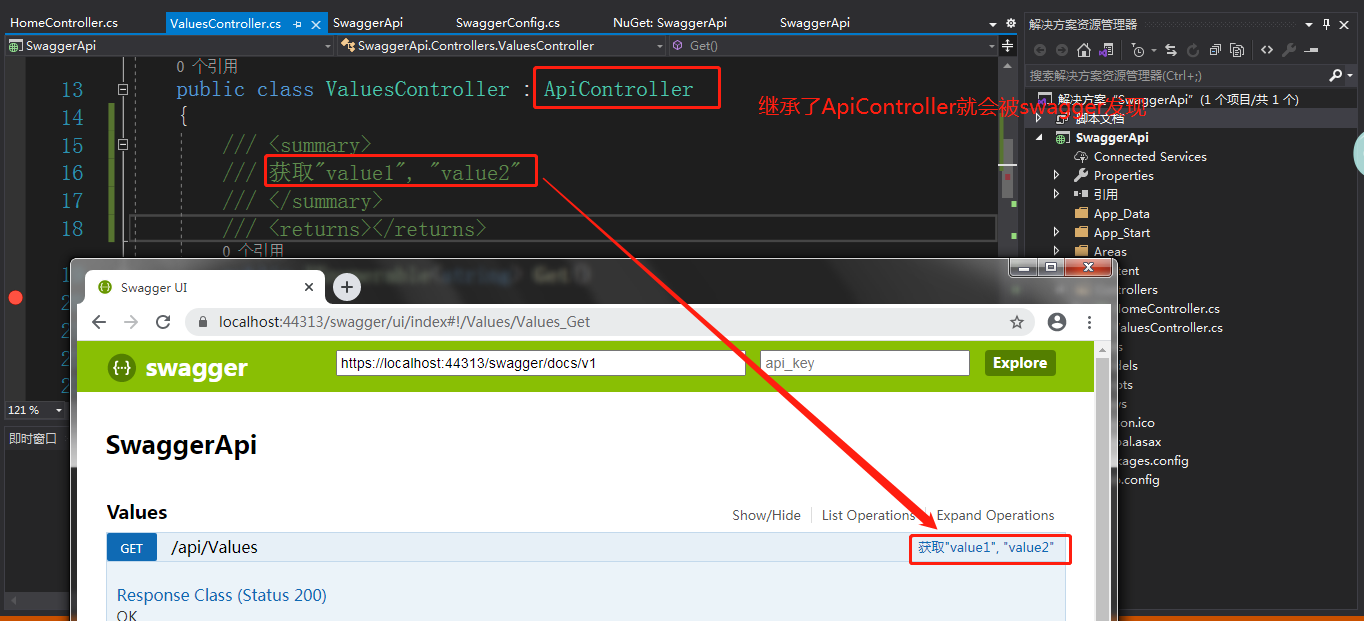Click the Solution Explorer search magnifier
1364x621 pixels.
tap(1335, 75)
